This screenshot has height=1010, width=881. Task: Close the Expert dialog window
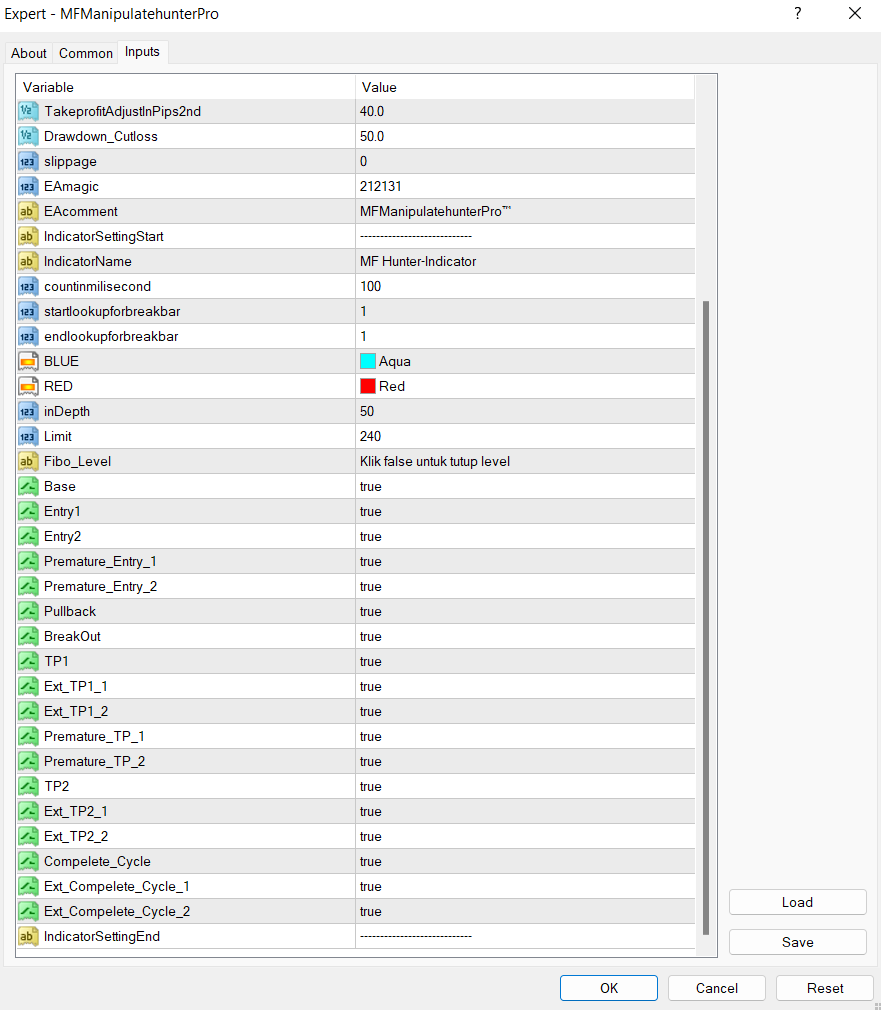(x=855, y=14)
